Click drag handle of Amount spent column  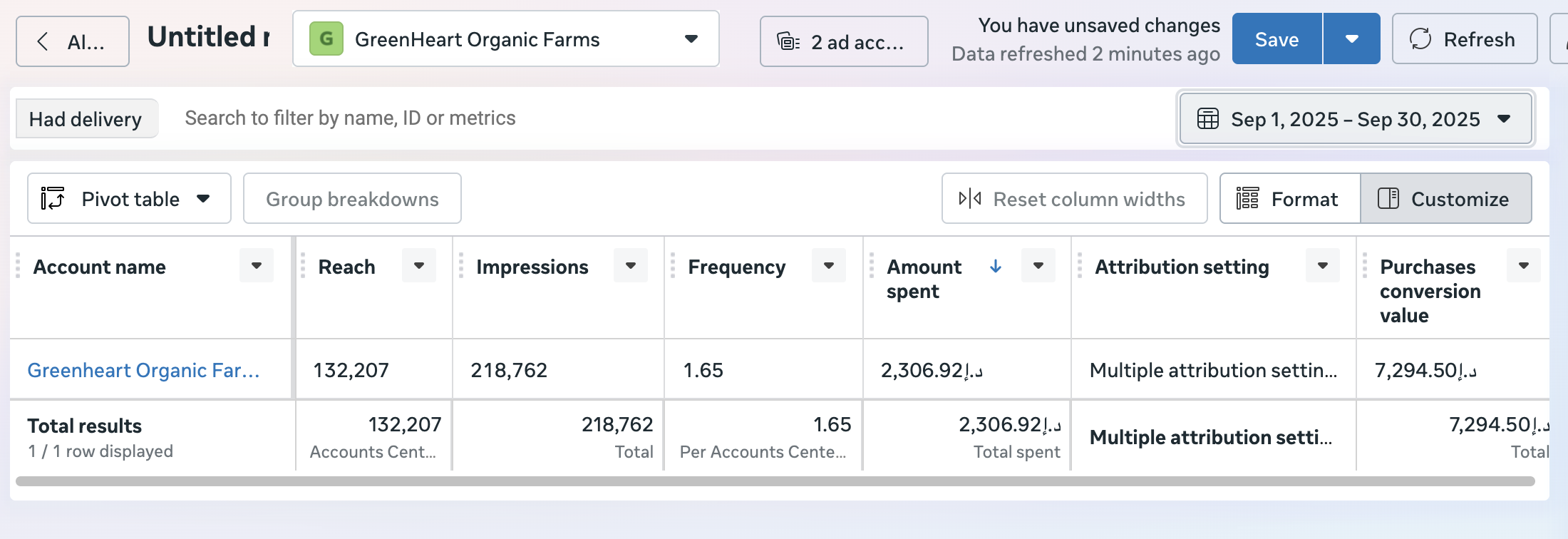click(872, 266)
